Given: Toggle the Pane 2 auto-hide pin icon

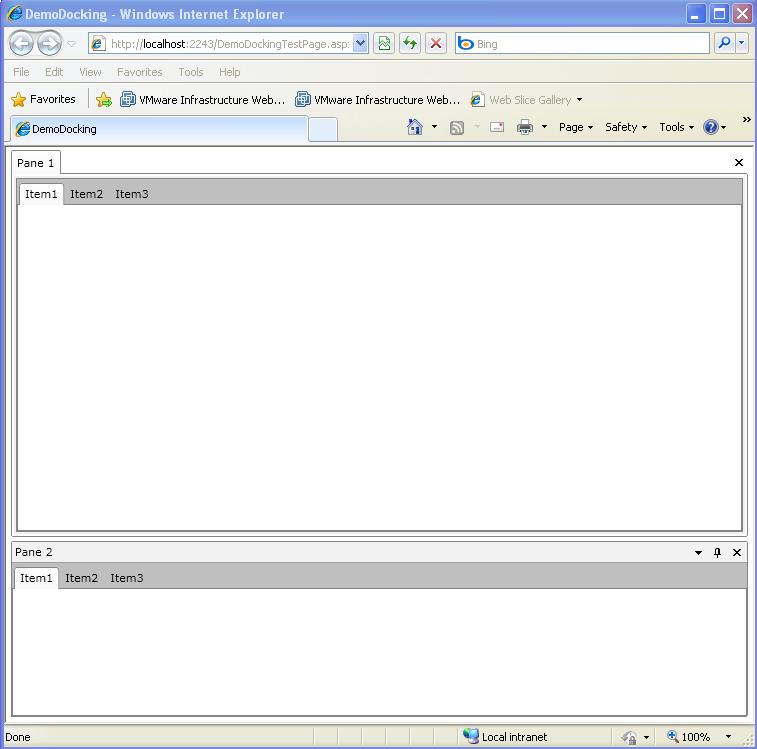Looking at the screenshot, I should [717, 552].
